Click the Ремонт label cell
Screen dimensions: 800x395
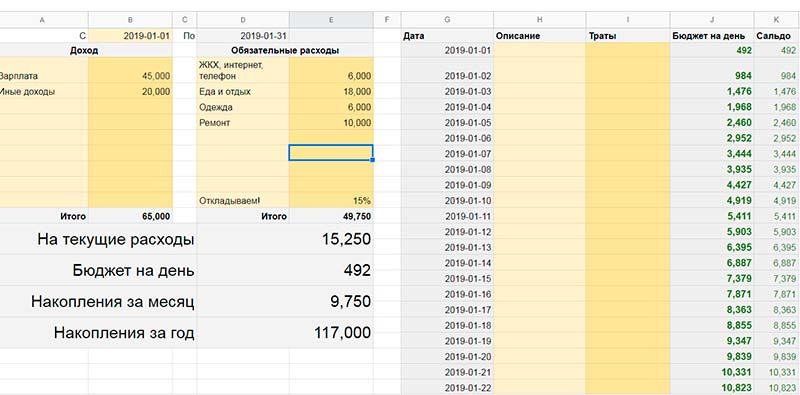(243, 122)
